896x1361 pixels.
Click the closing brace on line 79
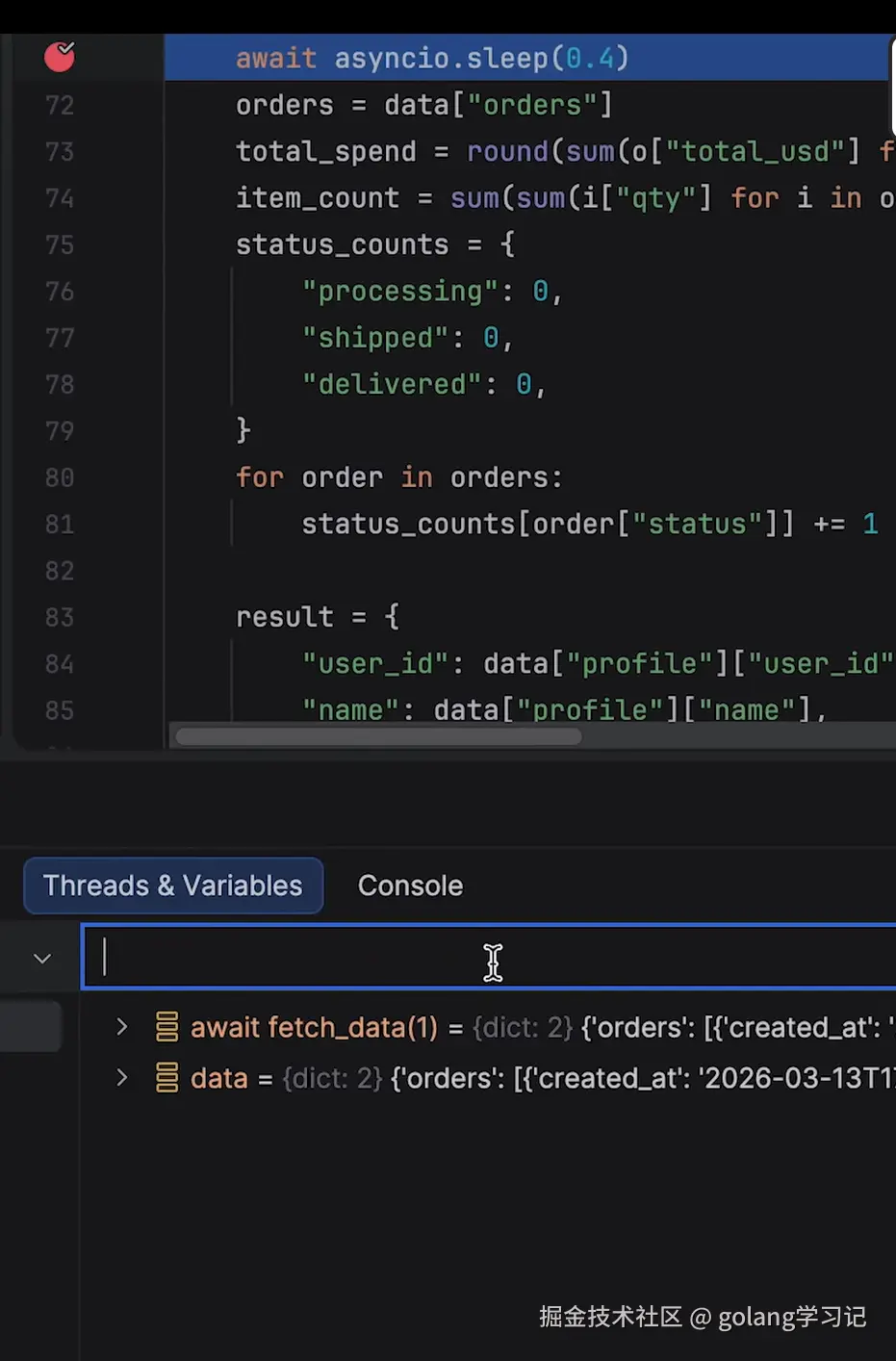tap(243, 430)
